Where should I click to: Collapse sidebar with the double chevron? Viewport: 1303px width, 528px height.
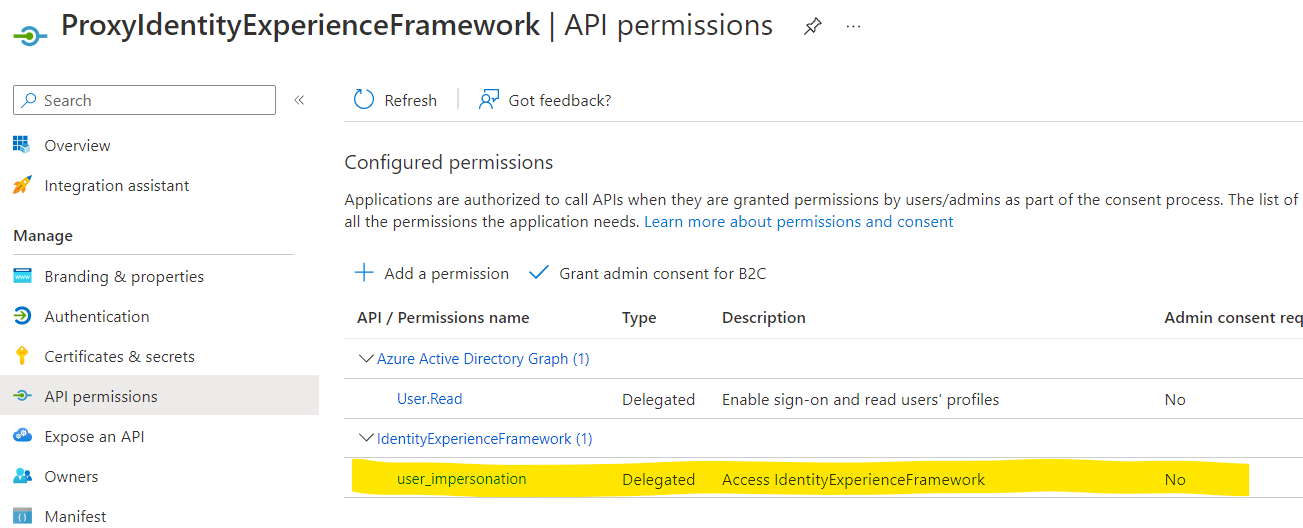(299, 100)
